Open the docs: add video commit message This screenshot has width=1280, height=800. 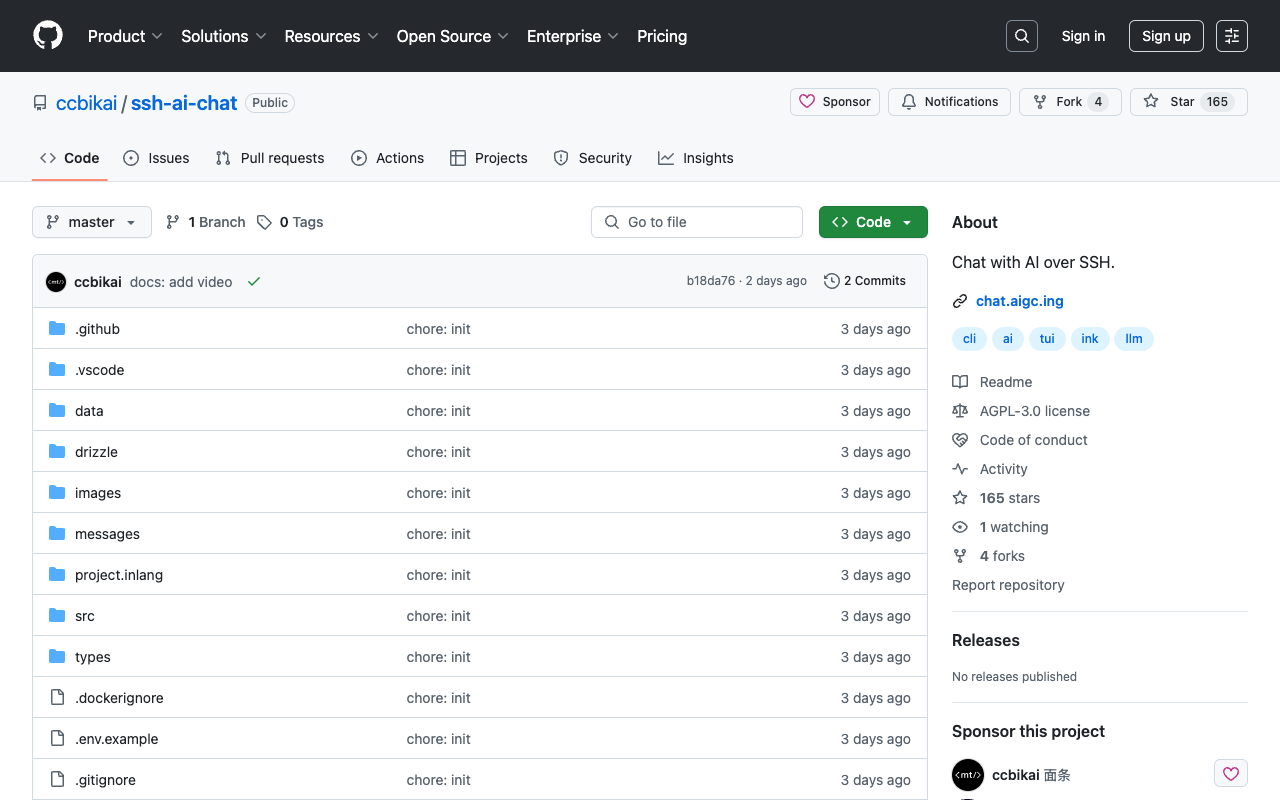181,282
